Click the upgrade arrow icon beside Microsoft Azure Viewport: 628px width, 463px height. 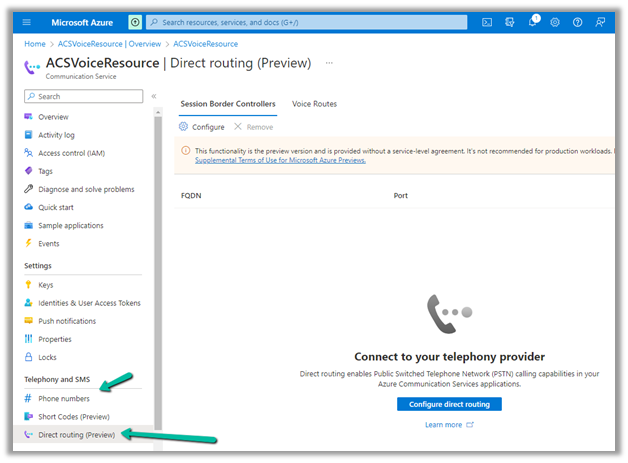click(135, 22)
